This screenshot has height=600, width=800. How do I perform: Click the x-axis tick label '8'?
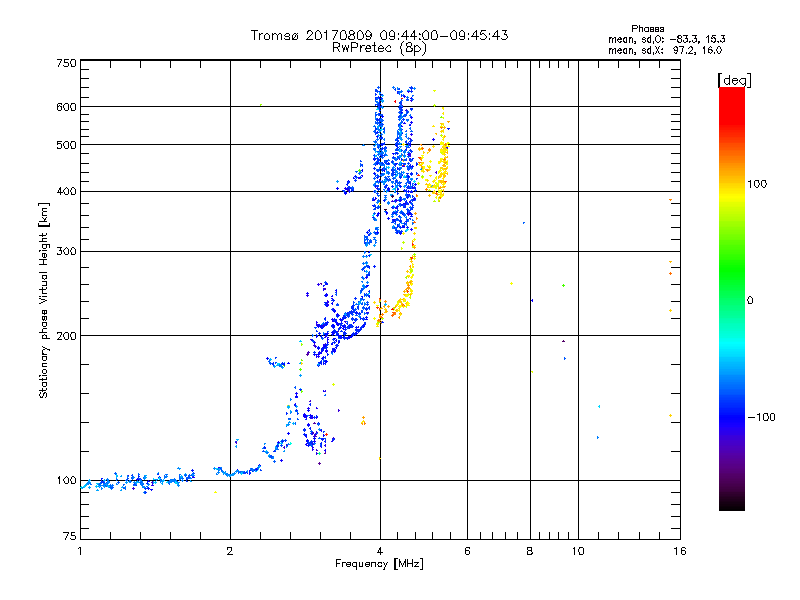point(530,551)
